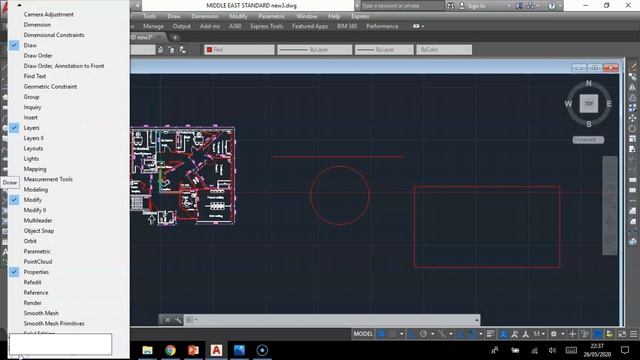Select the Explode tool in Modify toolbar
The image size is (640, 360).
click(633, 242)
